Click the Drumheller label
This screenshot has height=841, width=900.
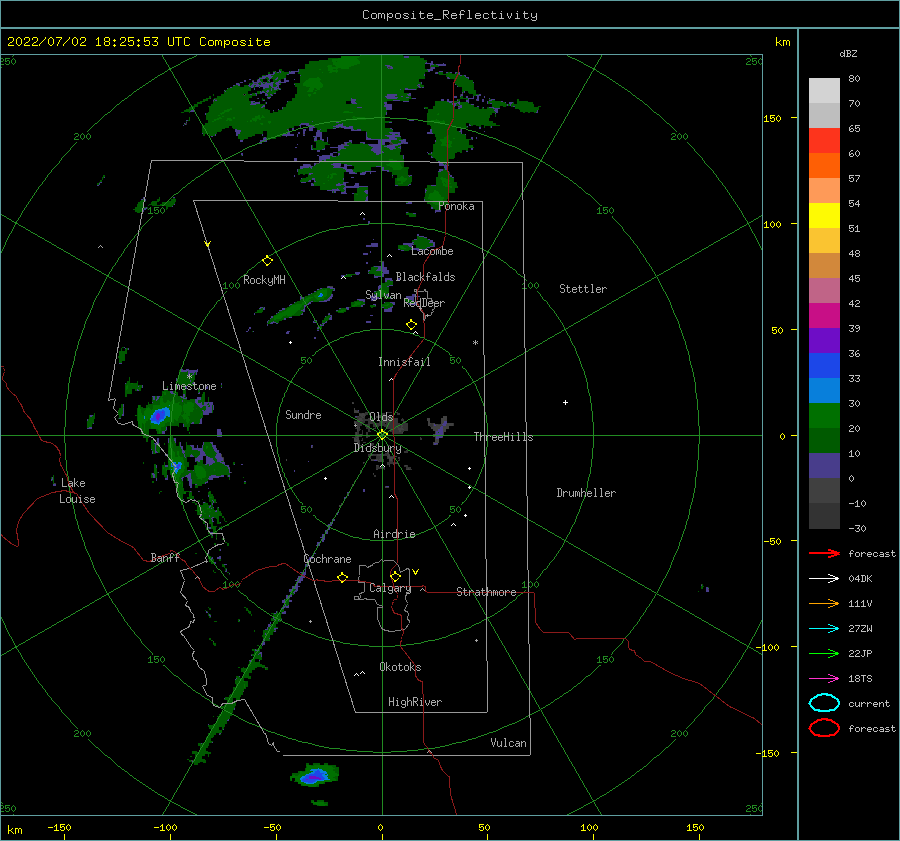tap(586, 493)
